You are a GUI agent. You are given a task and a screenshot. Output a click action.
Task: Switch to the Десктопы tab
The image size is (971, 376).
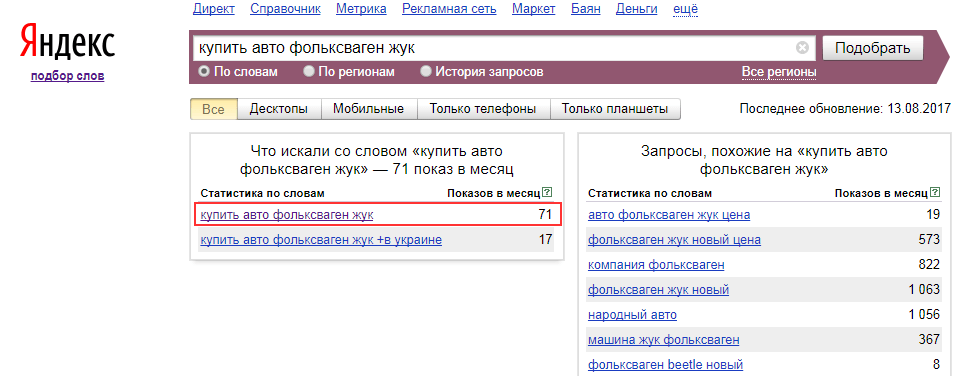click(279, 109)
